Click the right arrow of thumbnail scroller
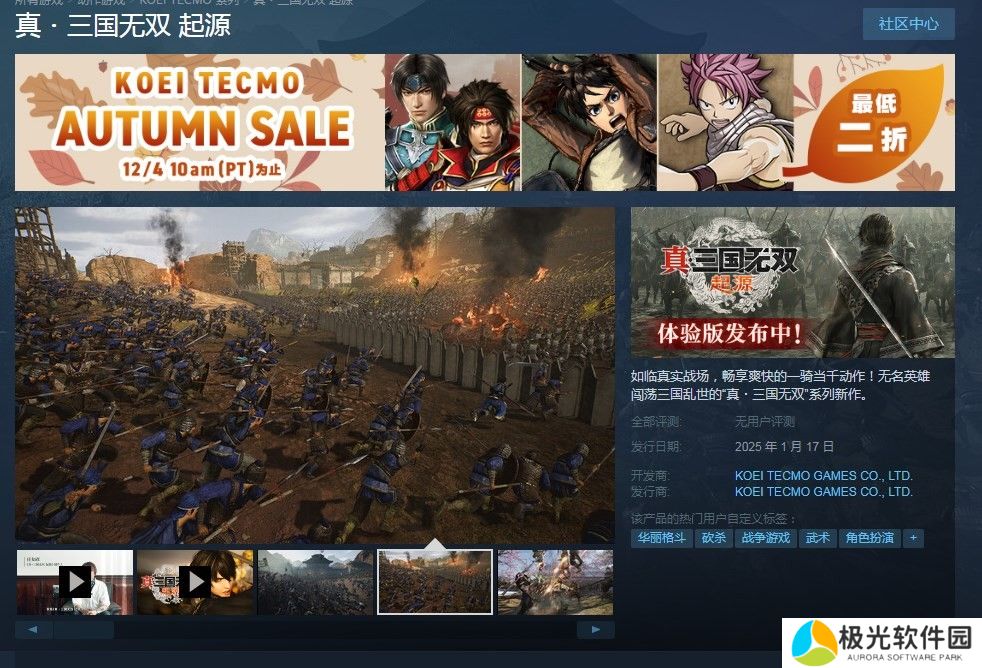Screen dimensions: 982x668 click(596, 630)
